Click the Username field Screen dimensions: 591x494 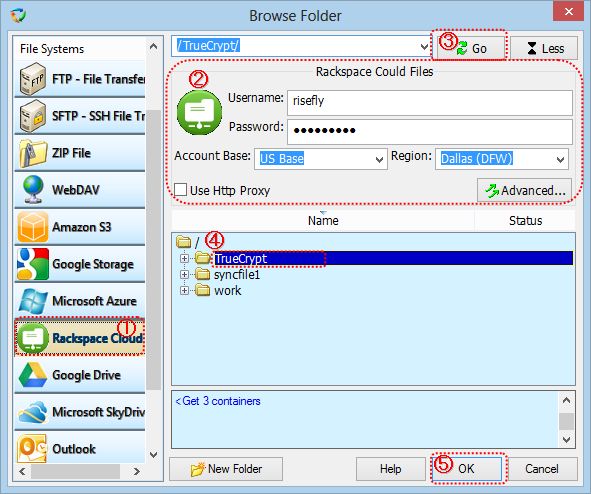pos(430,102)
